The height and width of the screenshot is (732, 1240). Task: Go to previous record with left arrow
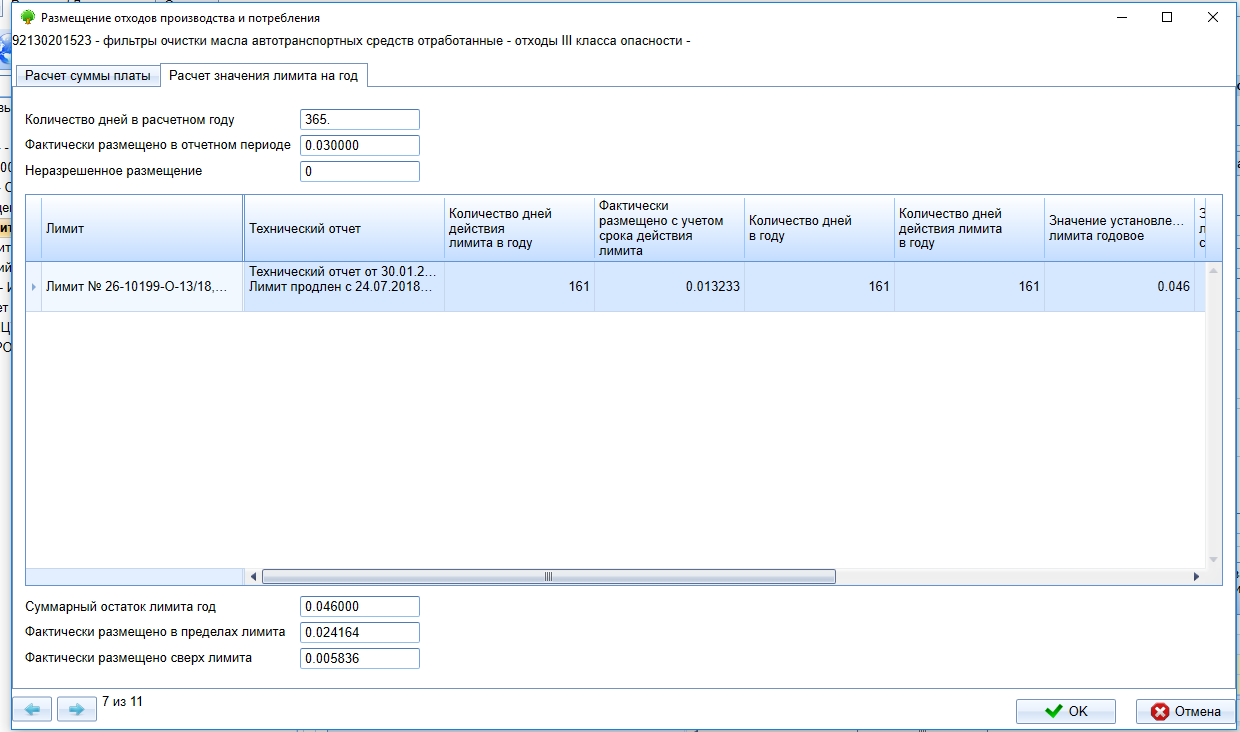tap(32, 710)
